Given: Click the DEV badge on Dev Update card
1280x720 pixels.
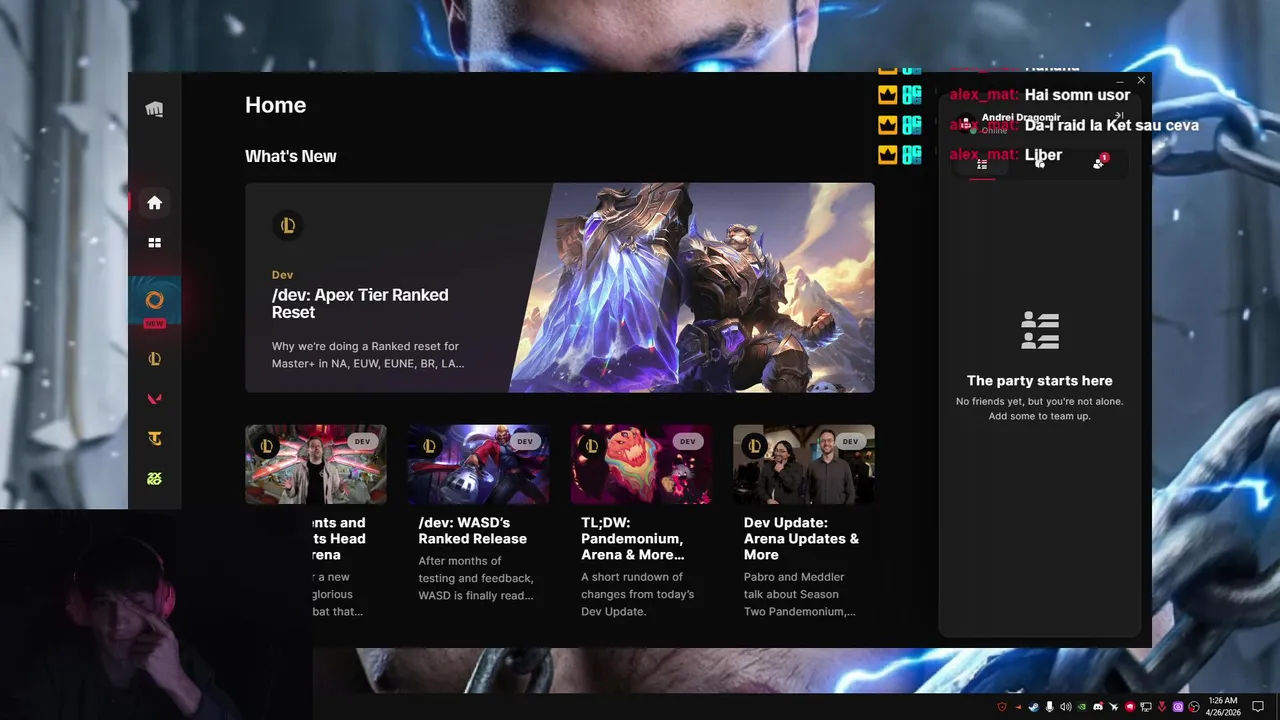Looking at the screenshot, I should pos(850,441).
